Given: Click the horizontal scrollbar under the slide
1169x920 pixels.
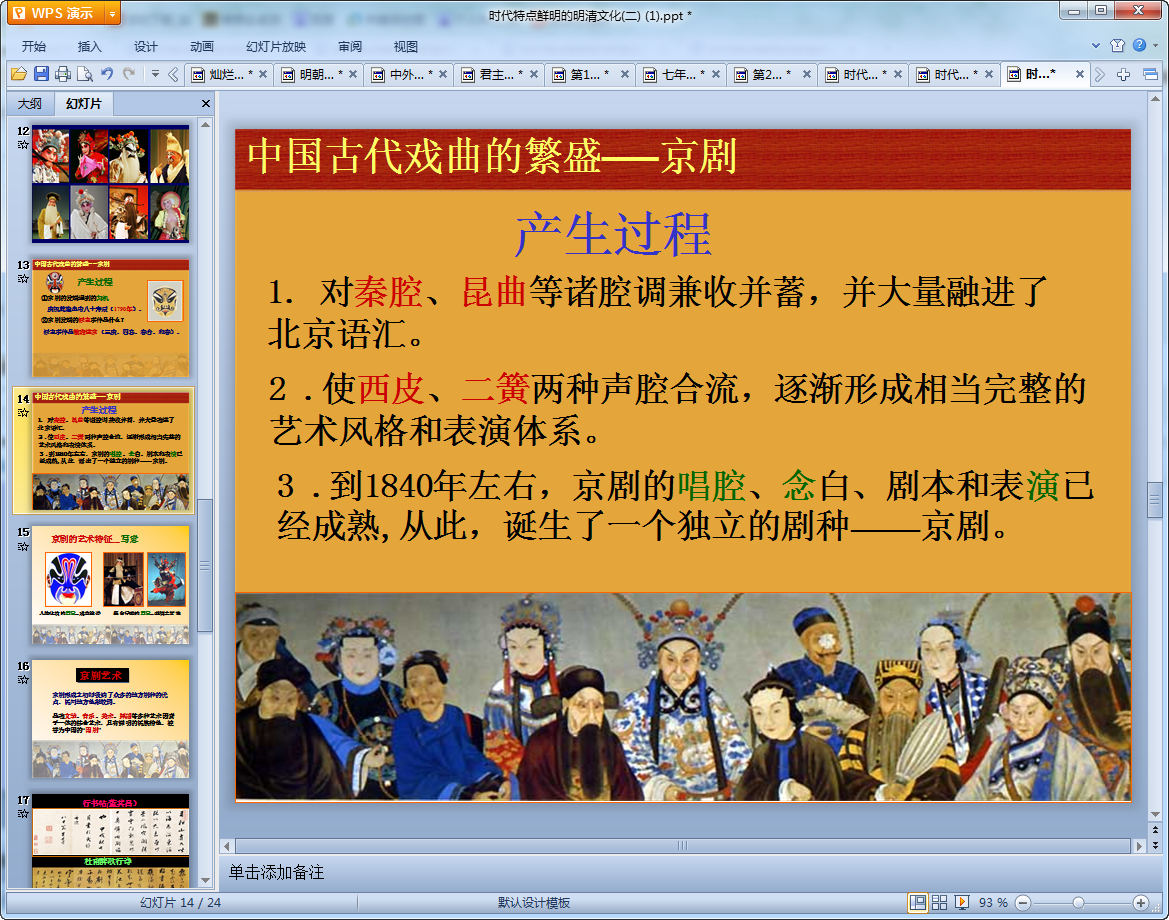Looking at the screenshot, I should coord(682,846).
